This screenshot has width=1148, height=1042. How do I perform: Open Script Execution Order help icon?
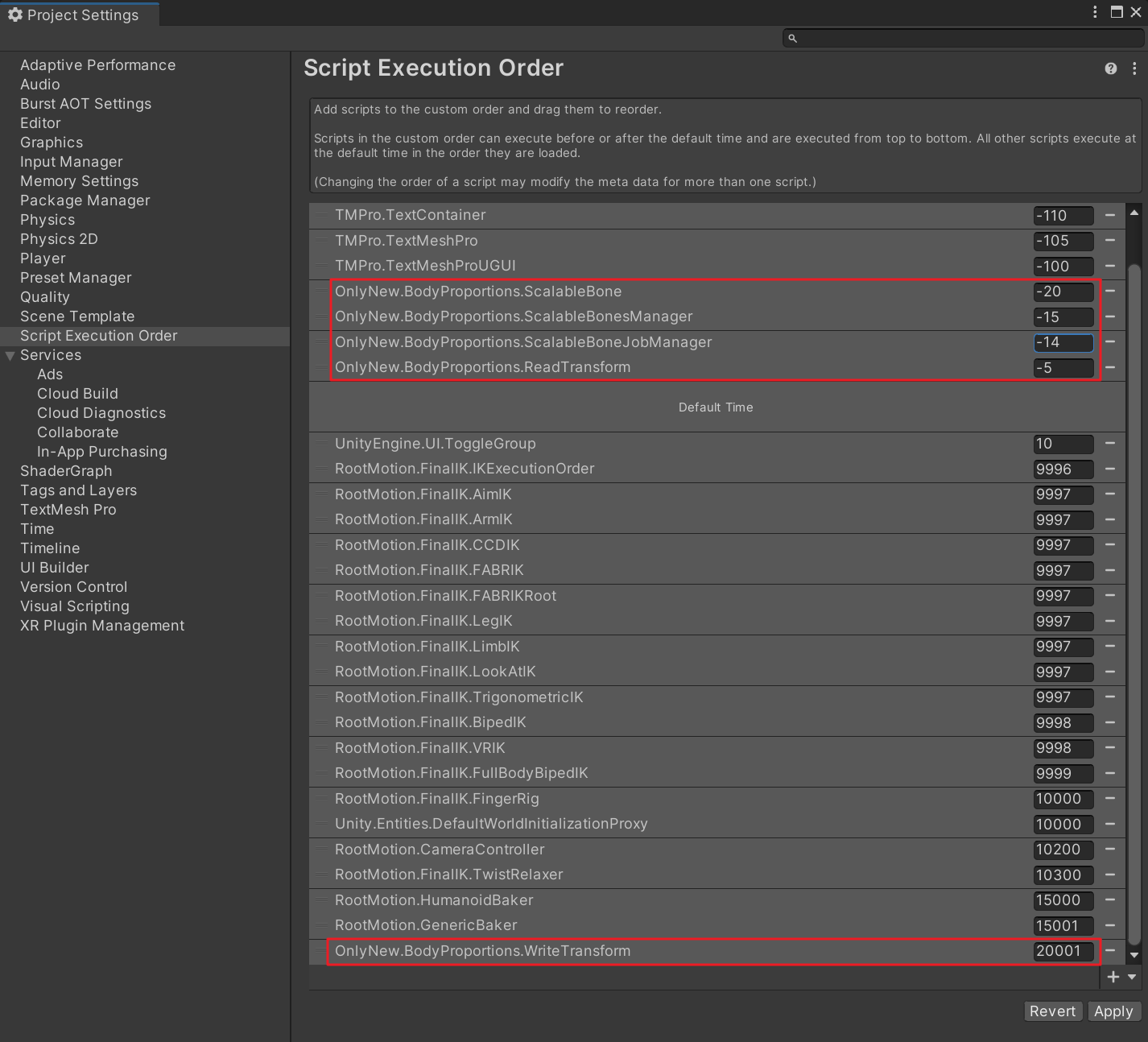(1111, 68)
